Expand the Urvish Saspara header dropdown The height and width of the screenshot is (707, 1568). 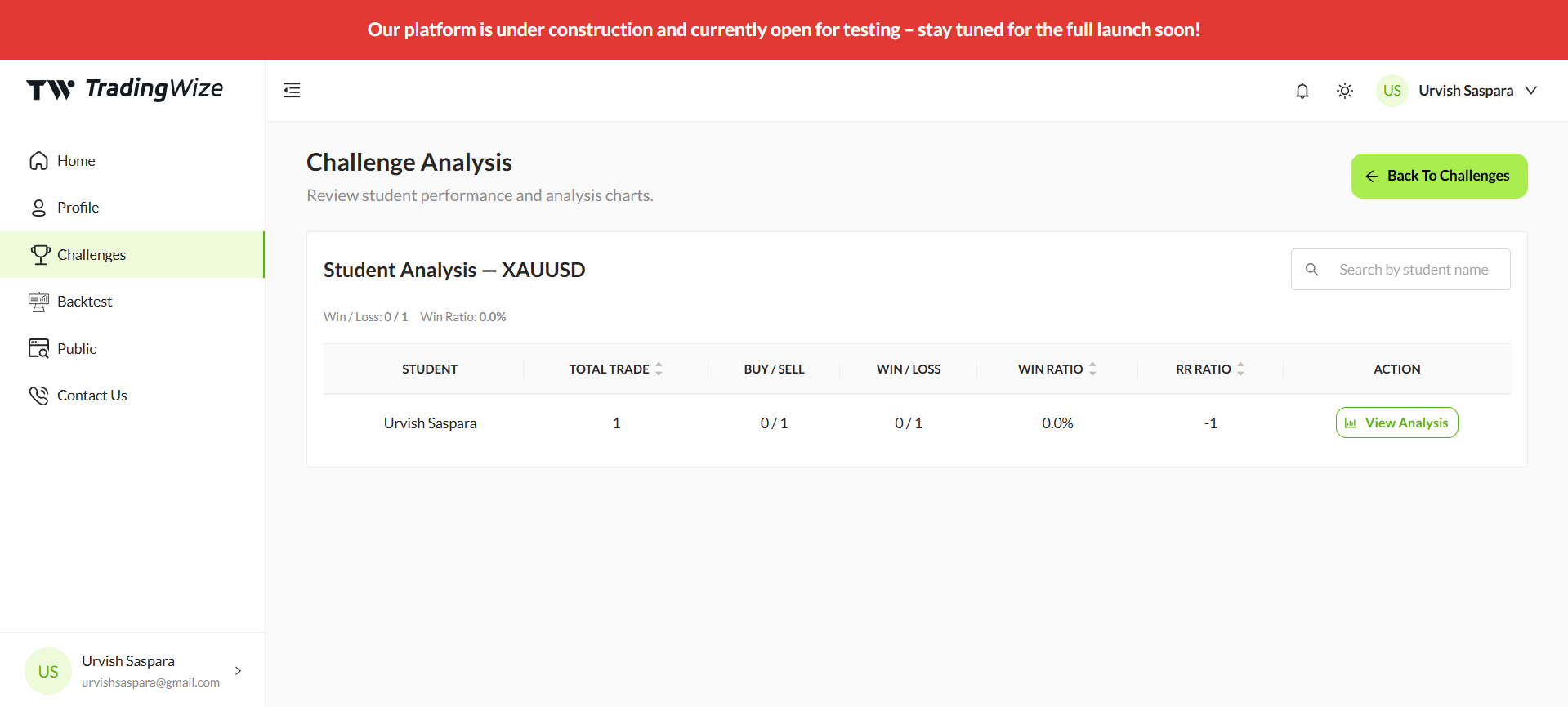(1531, 91)
